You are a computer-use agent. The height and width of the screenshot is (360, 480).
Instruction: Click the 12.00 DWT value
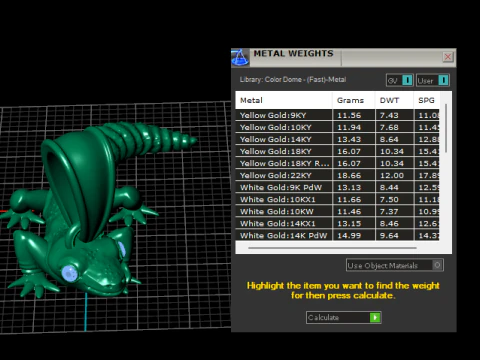click(x=392, y=175)
